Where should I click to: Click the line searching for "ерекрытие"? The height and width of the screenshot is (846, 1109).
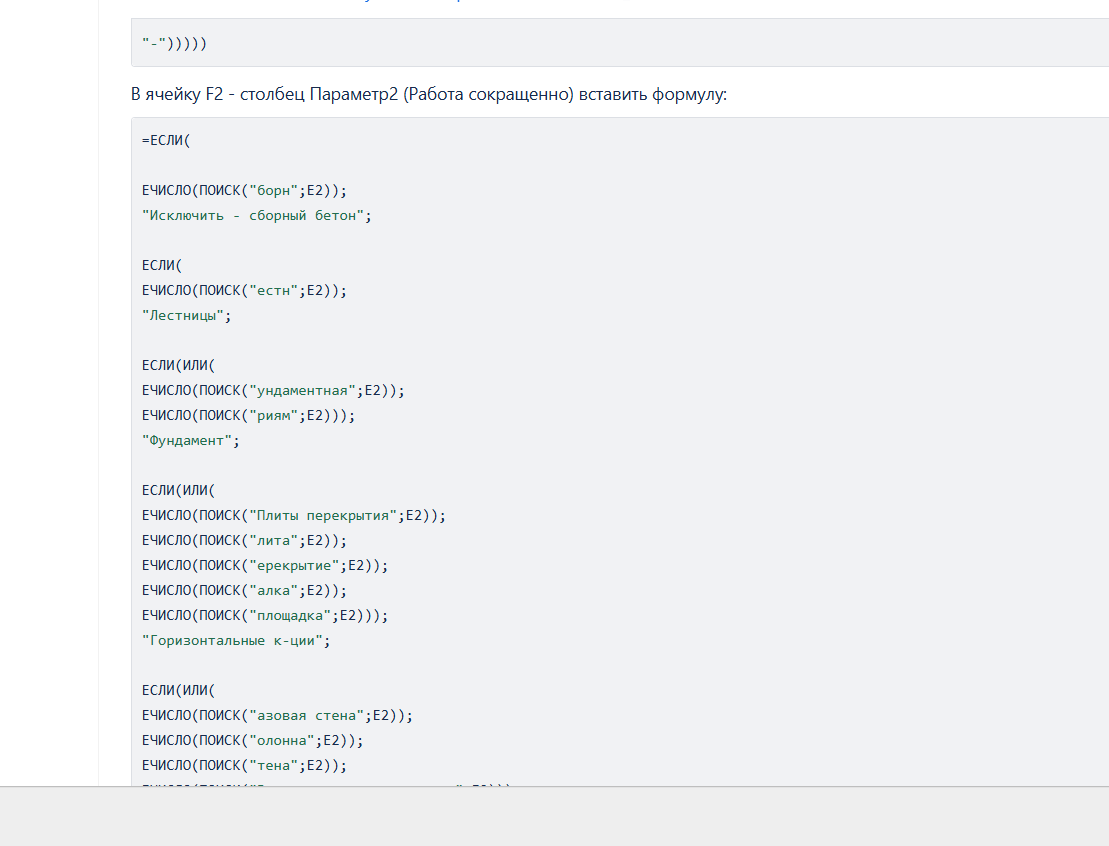pos(265,565)
